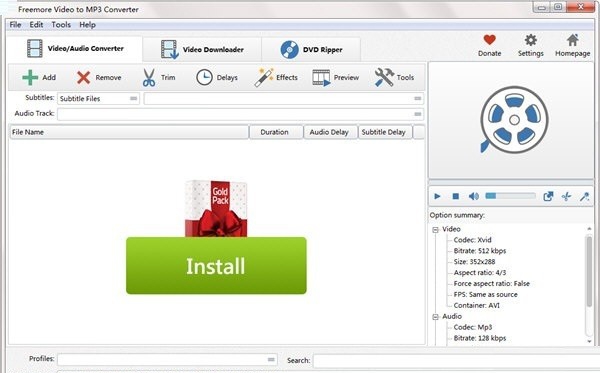Screen dimensions: 600x373
Task: Open the Audio Track dropdown
Action: point(240,114)
